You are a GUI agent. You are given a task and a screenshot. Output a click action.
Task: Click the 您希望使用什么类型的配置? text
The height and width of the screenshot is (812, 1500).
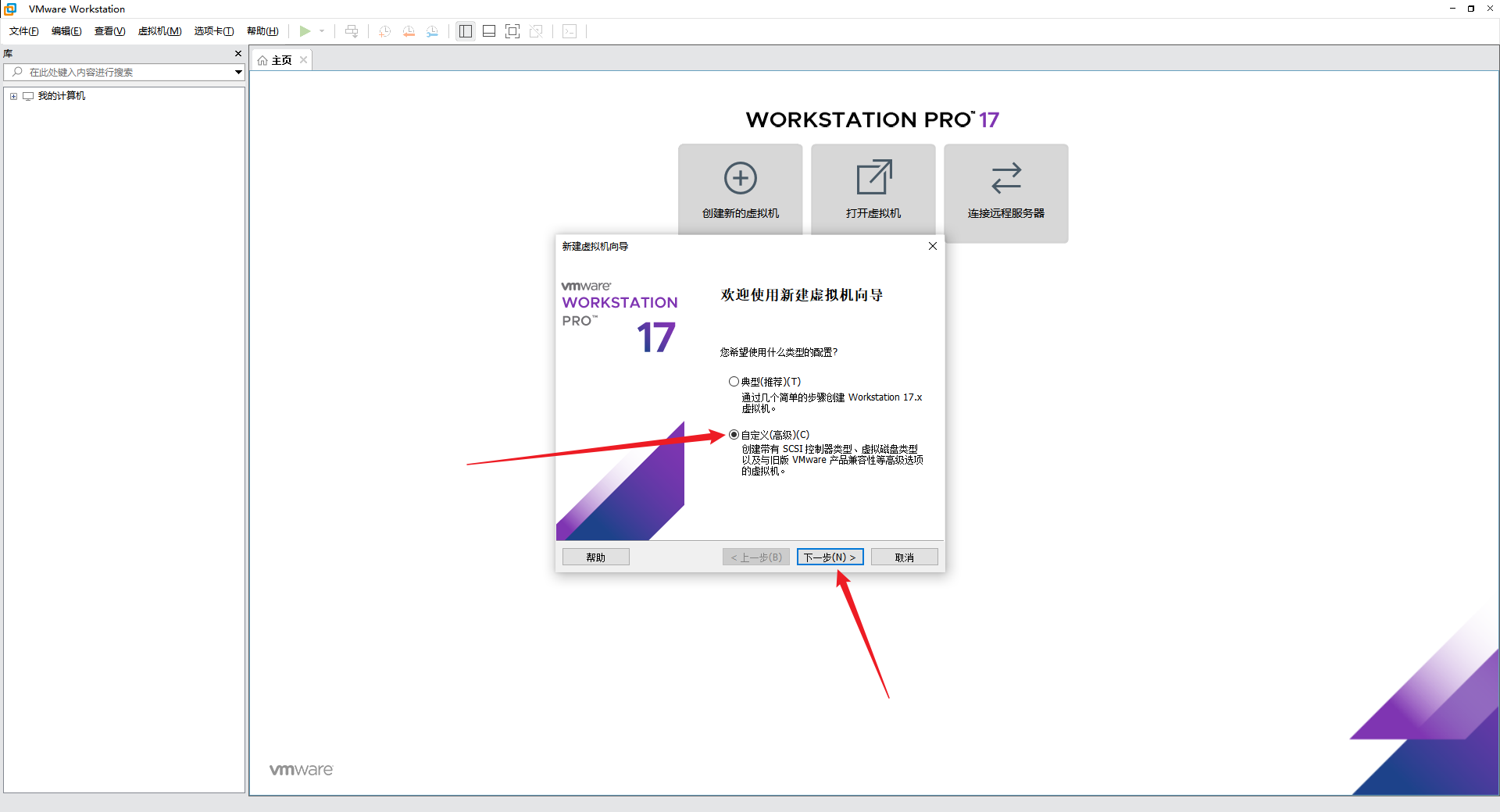coord(779,352)
